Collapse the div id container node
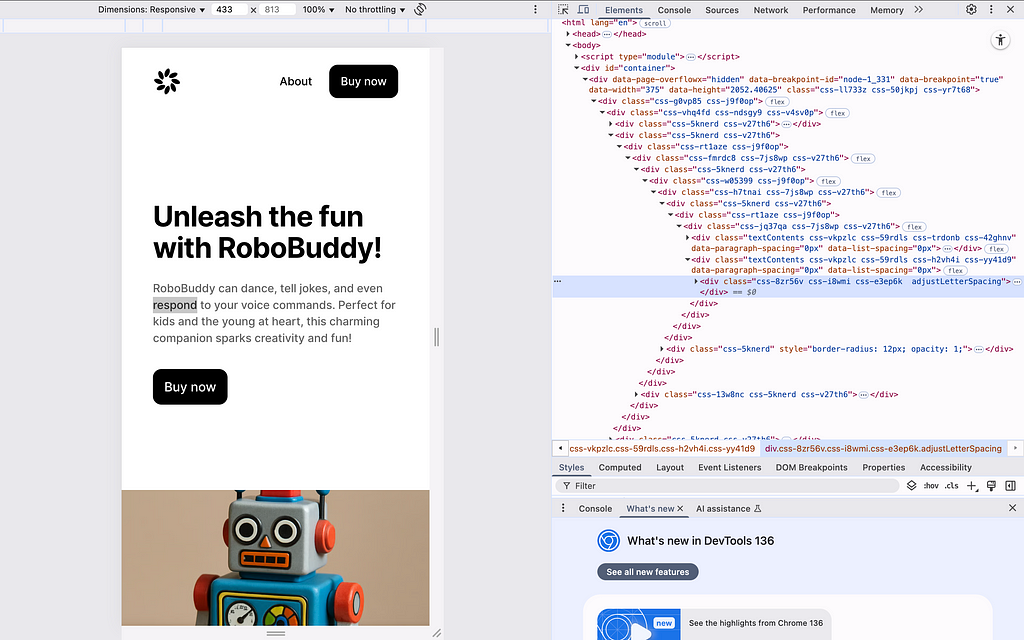Image resolution: width=1024 pixels, height=640 pixels. coord(577,68)
